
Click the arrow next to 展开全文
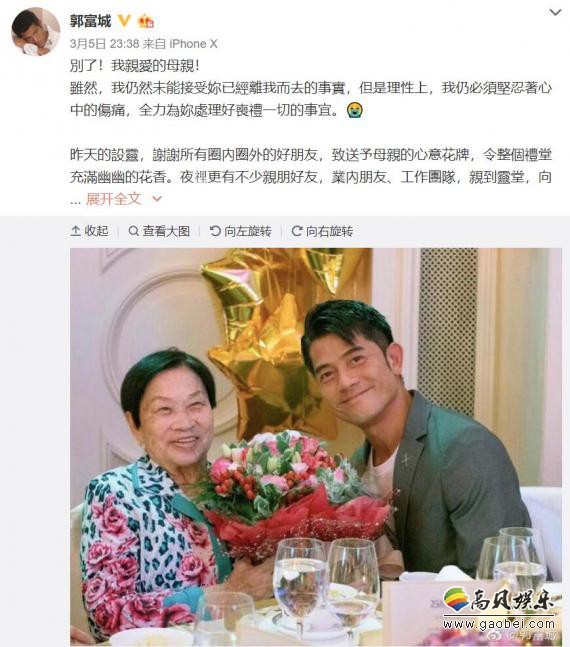coord(157,199)
